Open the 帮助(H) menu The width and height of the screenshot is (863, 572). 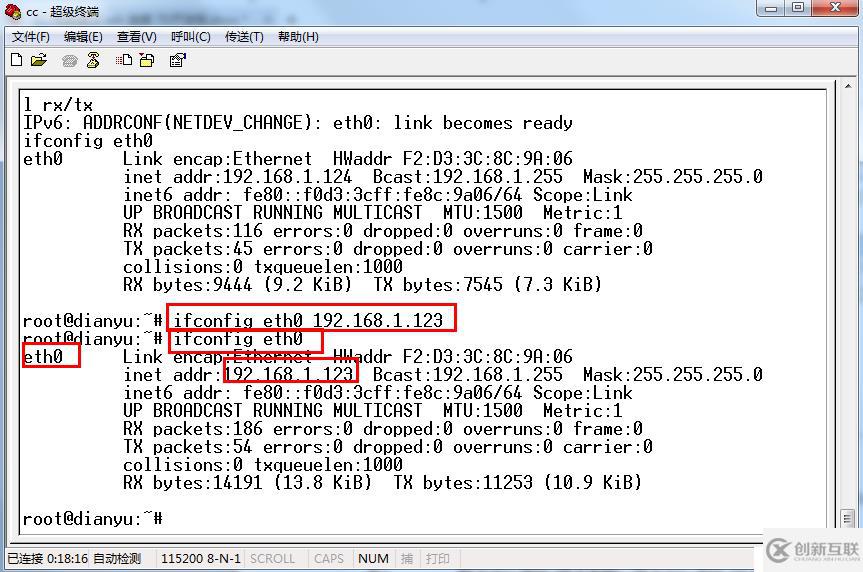click(298, 37)
